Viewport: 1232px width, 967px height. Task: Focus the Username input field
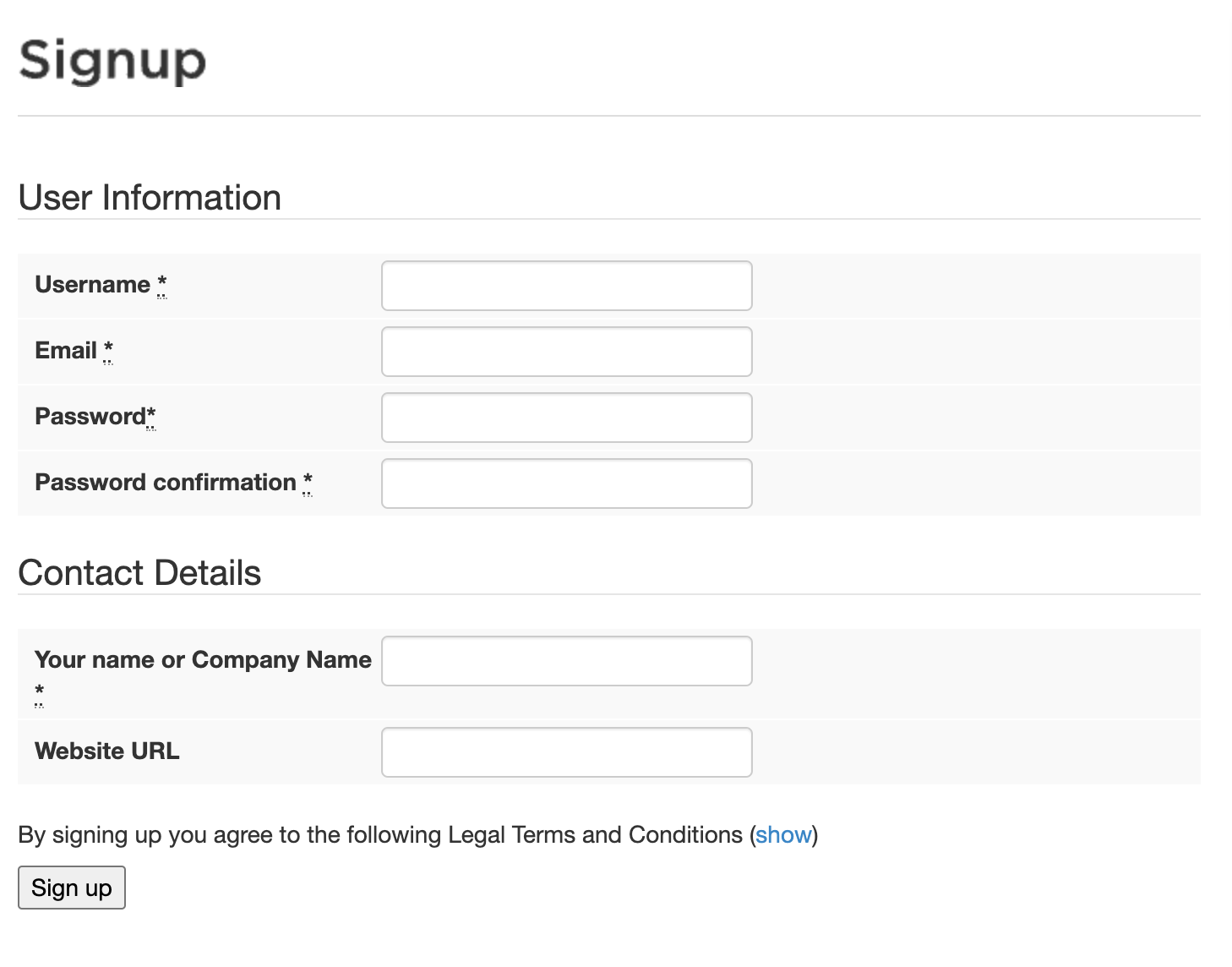coord(567,286)
